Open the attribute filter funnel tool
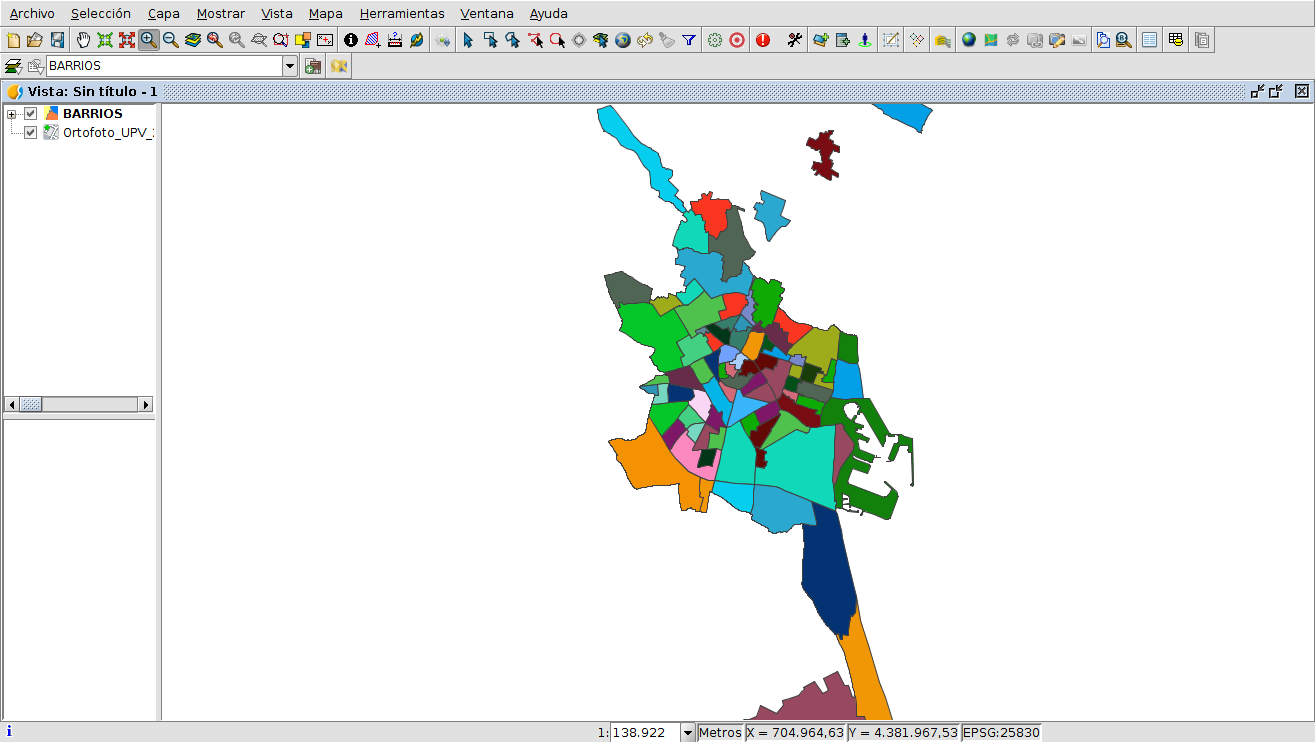Image resolution: width=1315 pixels, height=742 pixels. [689, 40]
